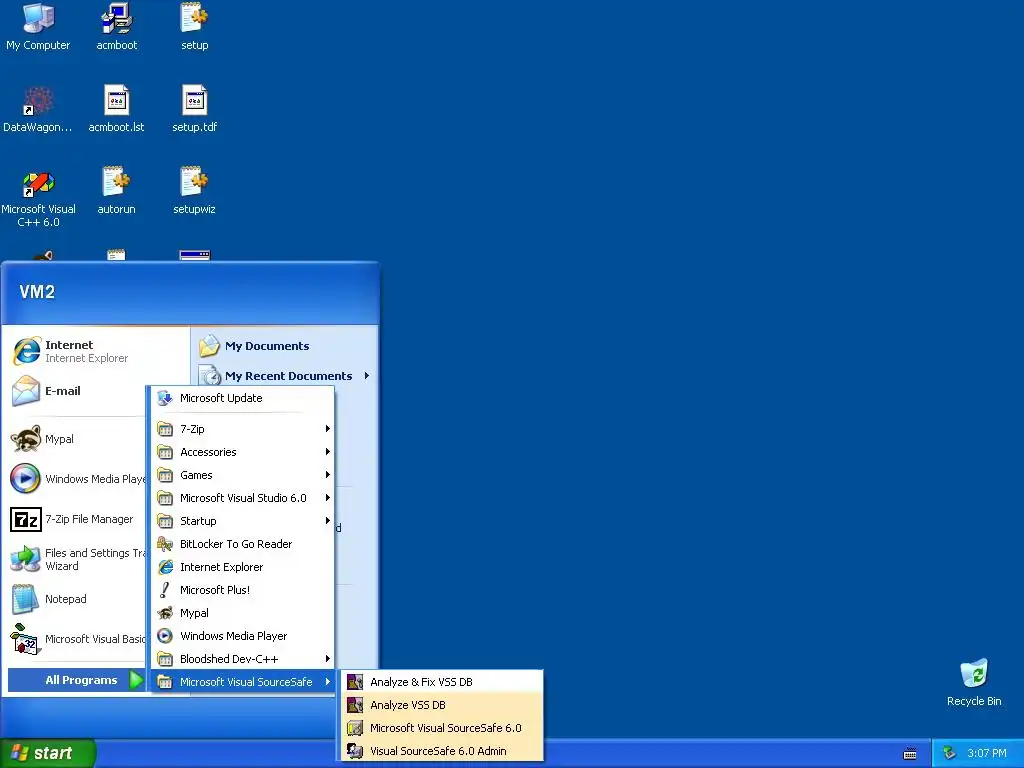Screen dimensions: 1024x768
Task: Open Internet Explorer in All Programs list
Action: [243, 567]
